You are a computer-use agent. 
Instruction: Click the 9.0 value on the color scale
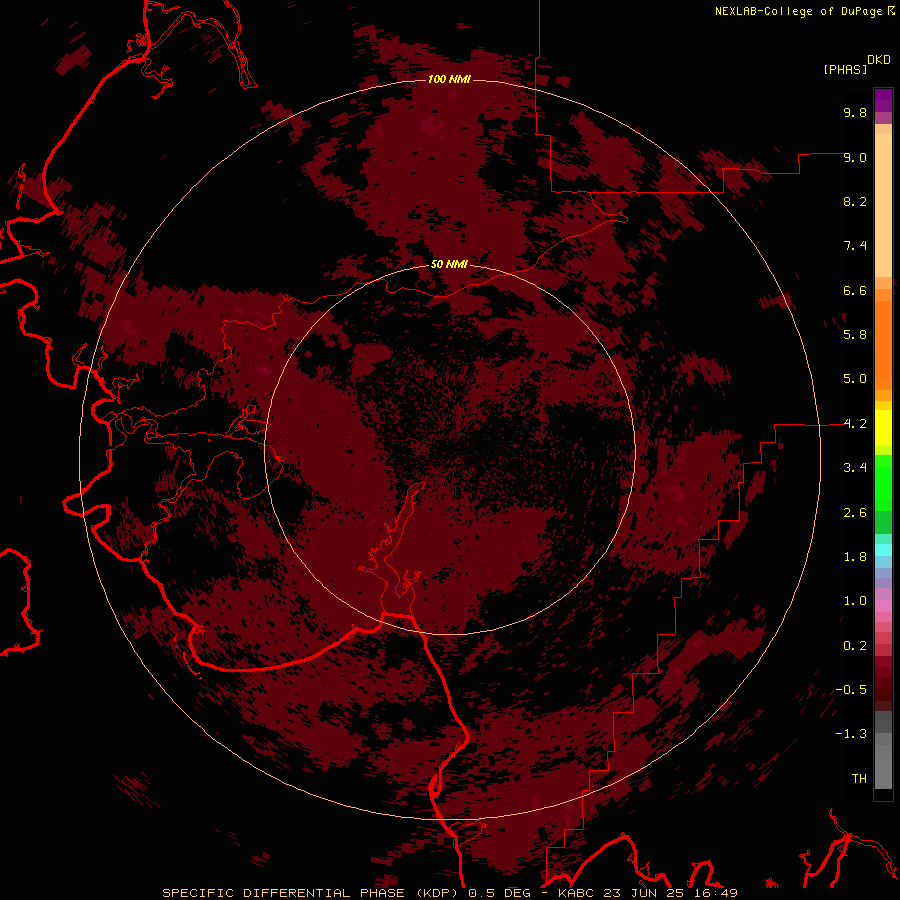[855, 157]
